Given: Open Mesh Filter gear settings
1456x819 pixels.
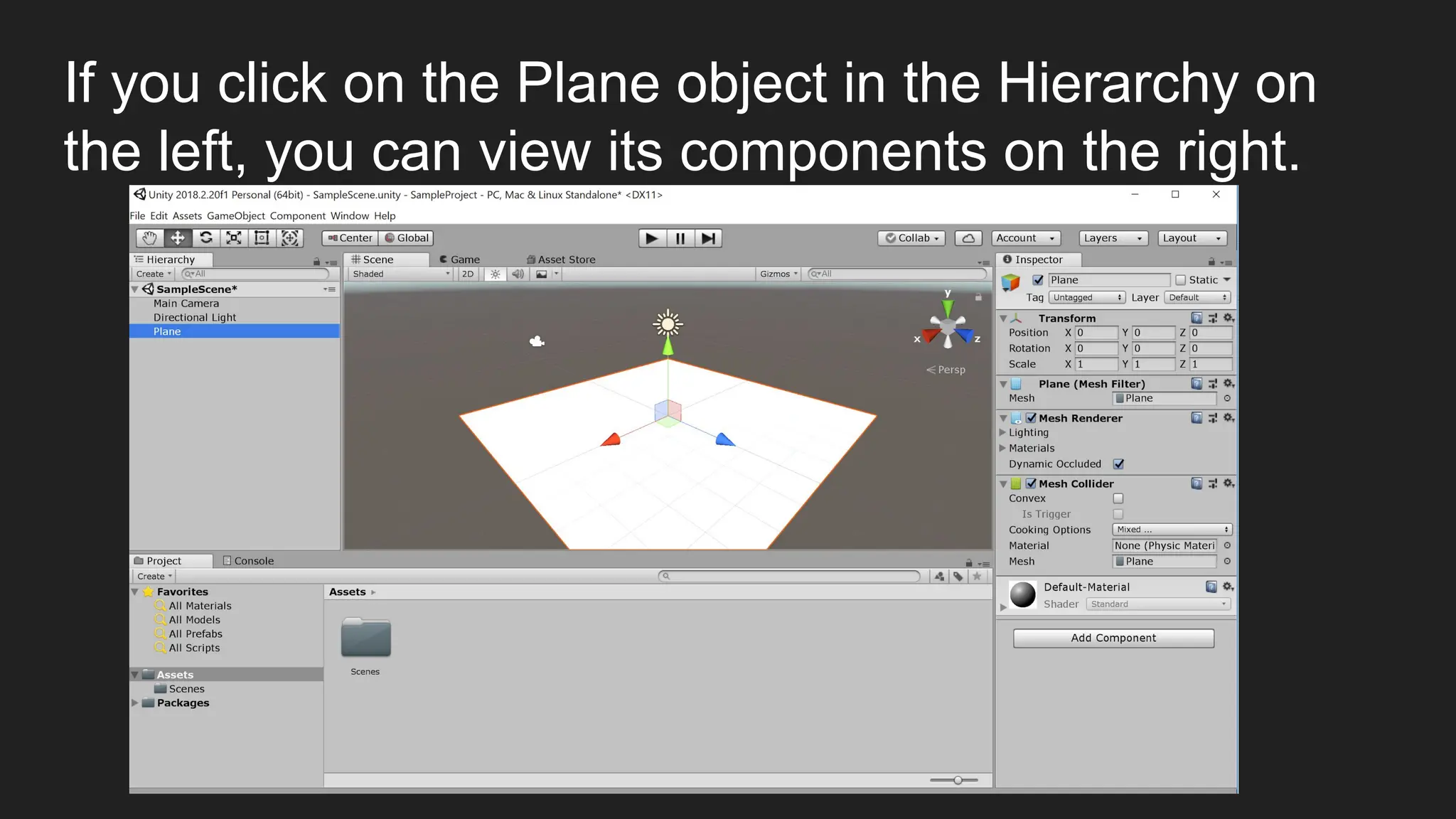Looking at the screenshot, I should tap(1228, 384).
